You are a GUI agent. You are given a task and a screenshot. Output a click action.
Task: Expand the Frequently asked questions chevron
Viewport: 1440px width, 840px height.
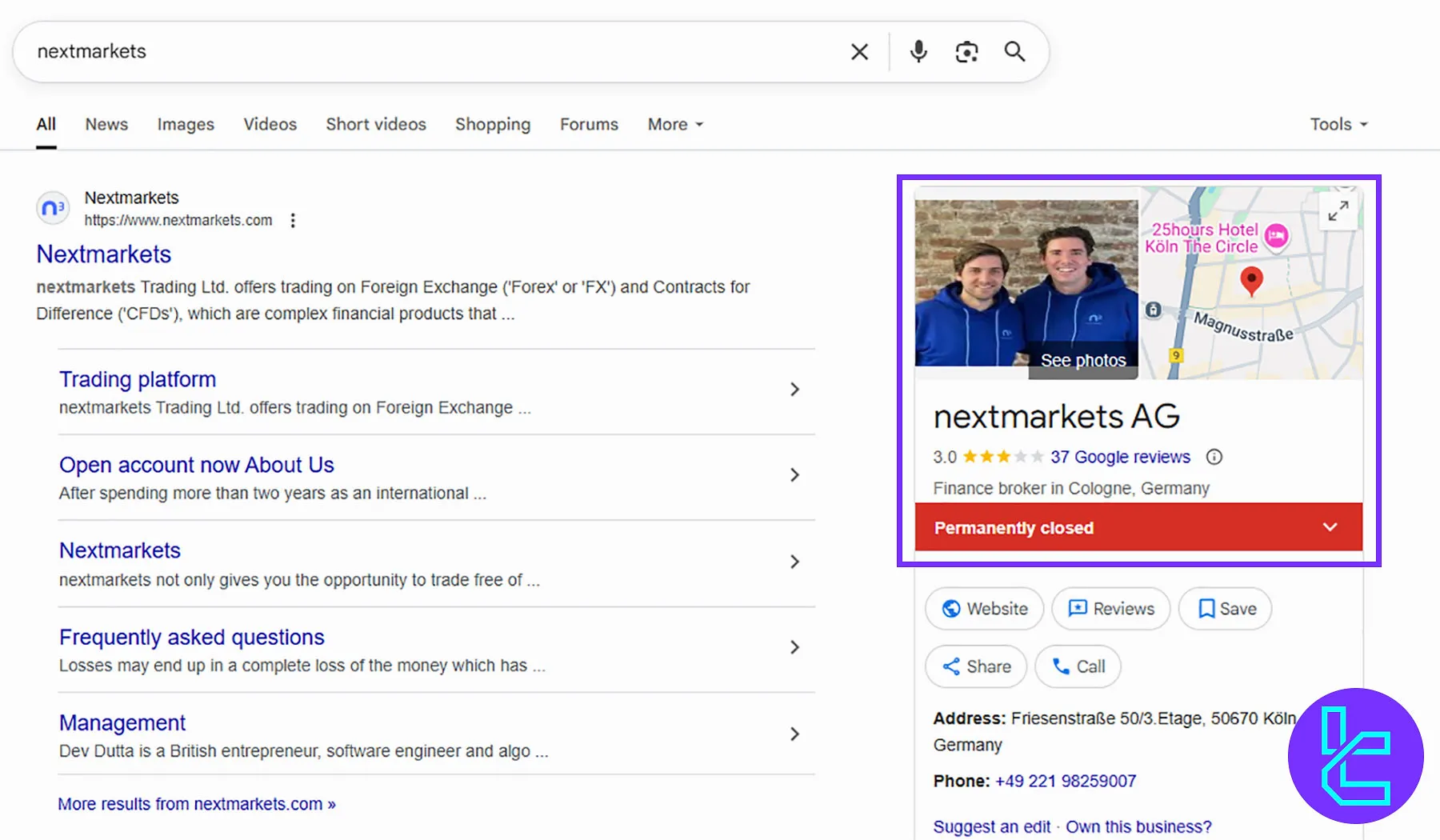[x=794, y=647]
